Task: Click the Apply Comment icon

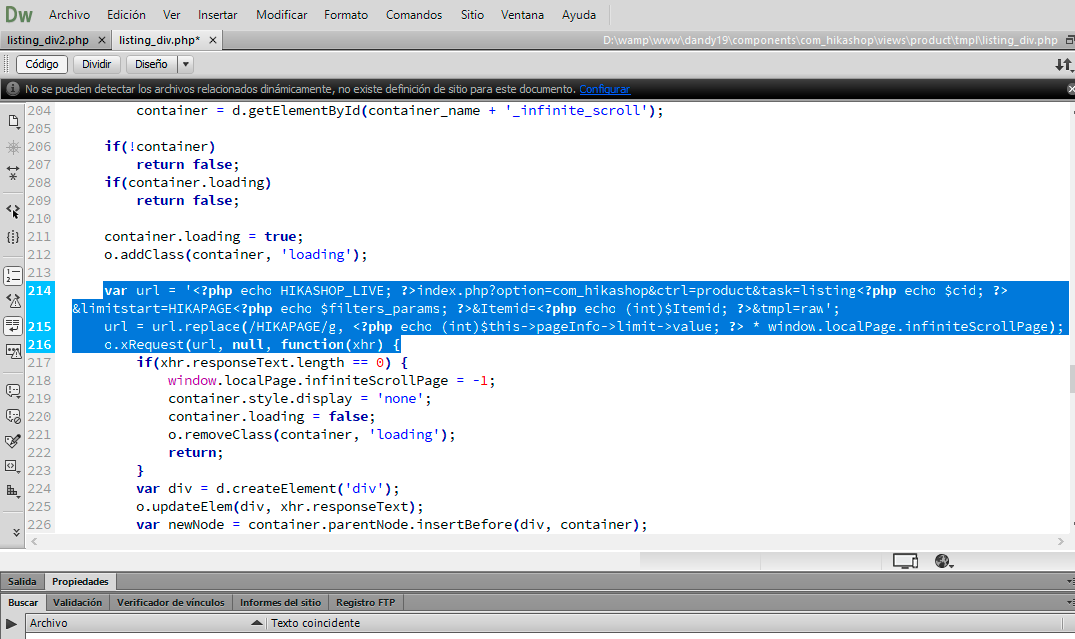Action: pyautogui.click(x=13, y=391)
